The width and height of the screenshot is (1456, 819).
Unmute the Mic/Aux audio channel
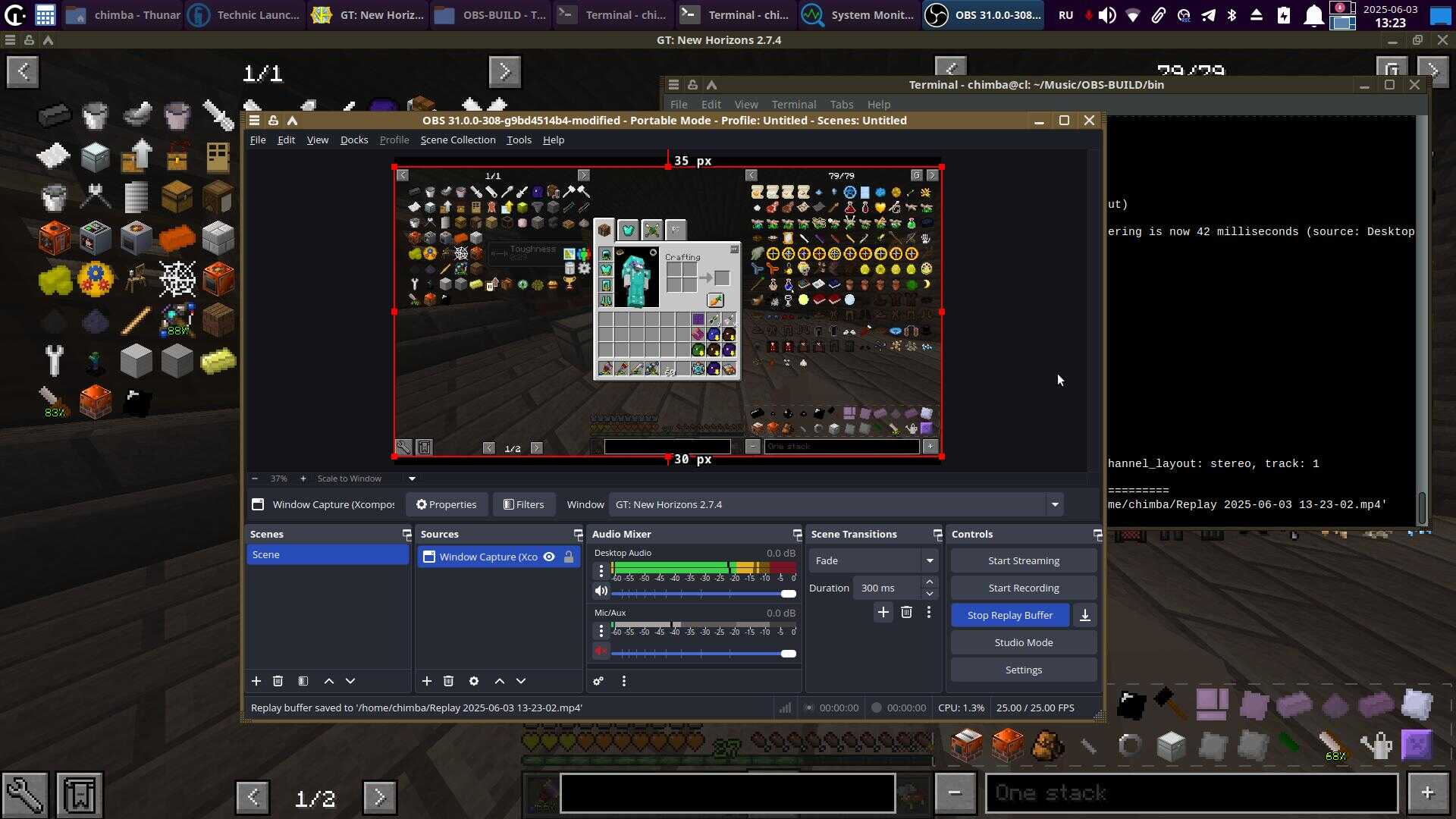[x=601, y=651]
